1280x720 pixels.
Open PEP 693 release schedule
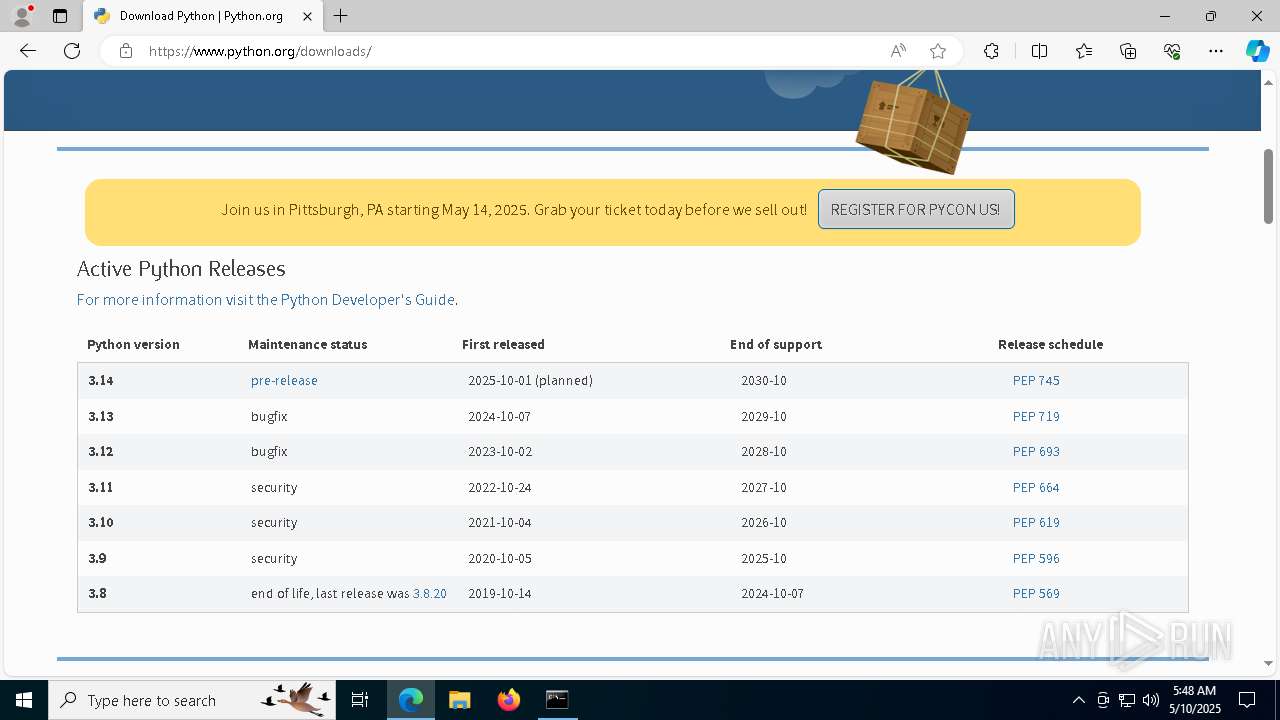click(1036, 452)
